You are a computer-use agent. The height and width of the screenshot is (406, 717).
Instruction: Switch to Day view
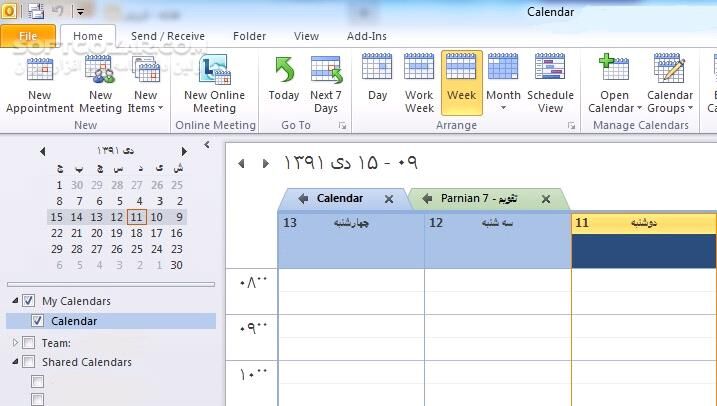[377, 80]
